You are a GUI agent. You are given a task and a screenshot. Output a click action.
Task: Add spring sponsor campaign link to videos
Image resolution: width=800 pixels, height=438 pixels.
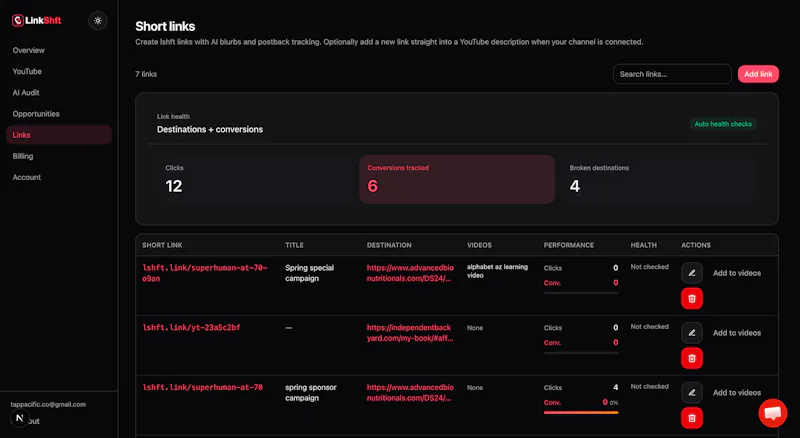pos(737,393)
